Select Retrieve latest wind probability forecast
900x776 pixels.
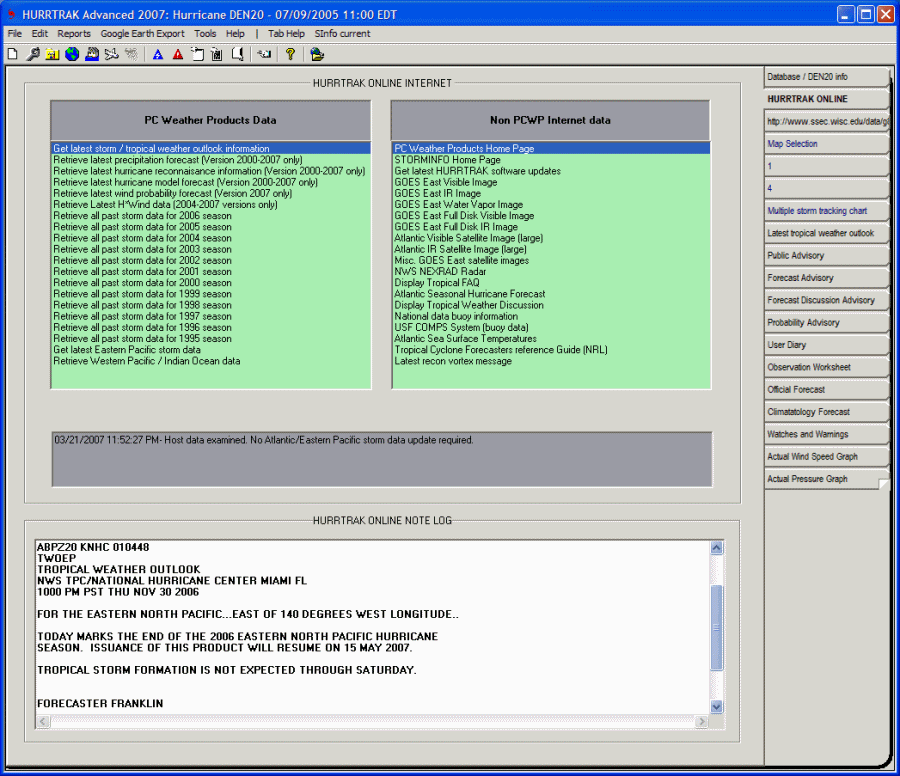(x=211, y=193)
